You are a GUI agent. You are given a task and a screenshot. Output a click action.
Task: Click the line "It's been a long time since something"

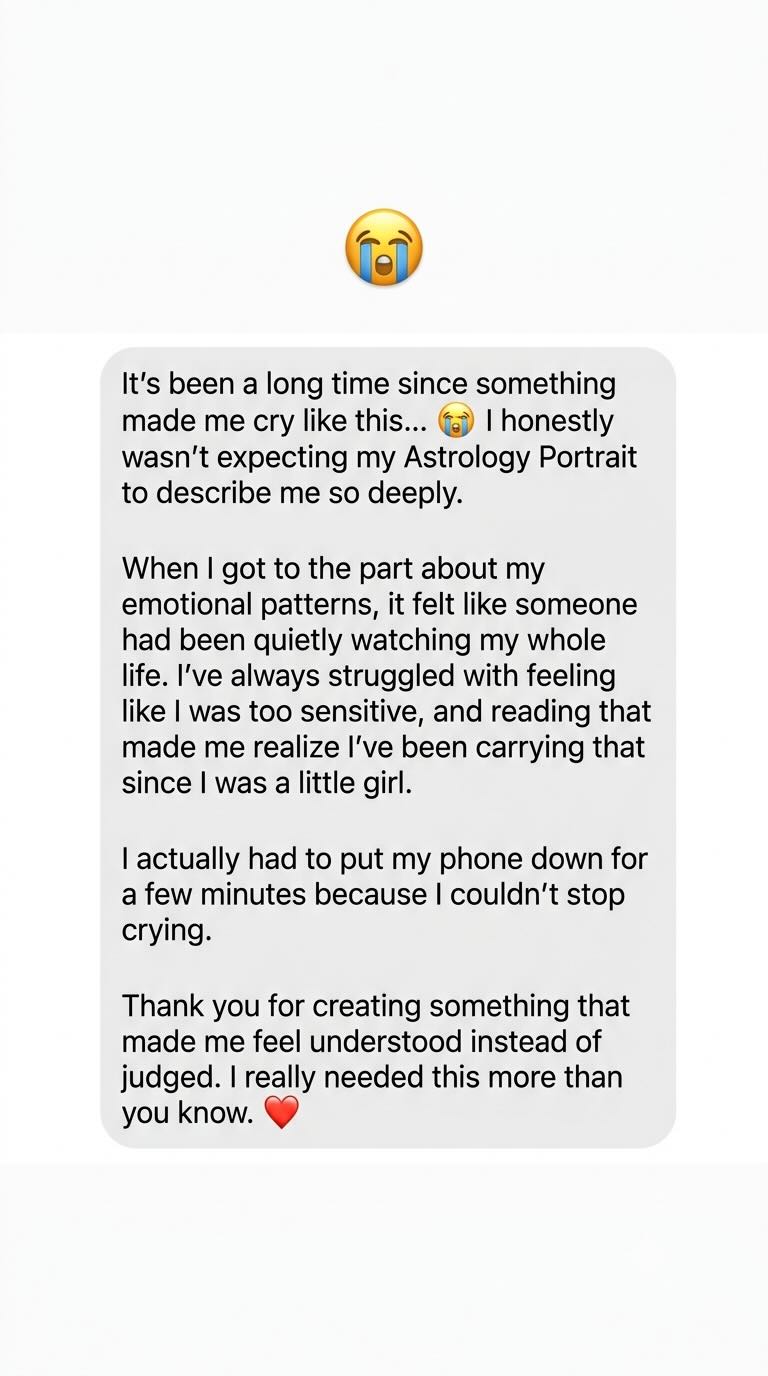pos(369,384)
